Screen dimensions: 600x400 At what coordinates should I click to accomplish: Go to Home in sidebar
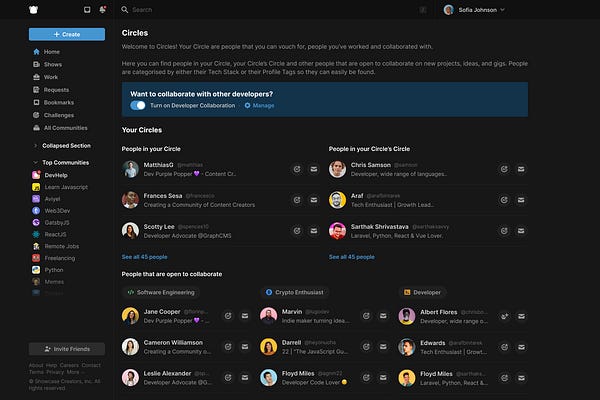point(47,52)
